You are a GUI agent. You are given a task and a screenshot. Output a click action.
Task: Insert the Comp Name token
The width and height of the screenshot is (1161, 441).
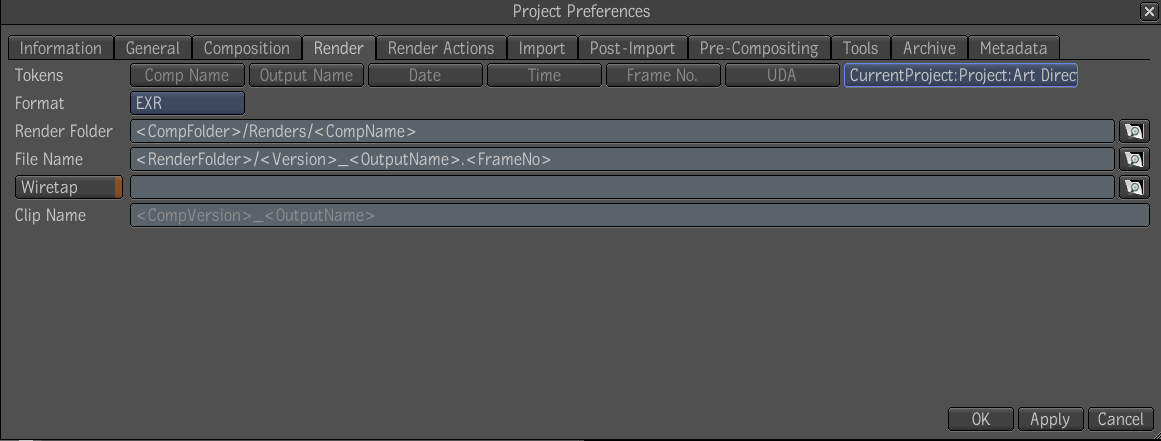pos(187,75)
